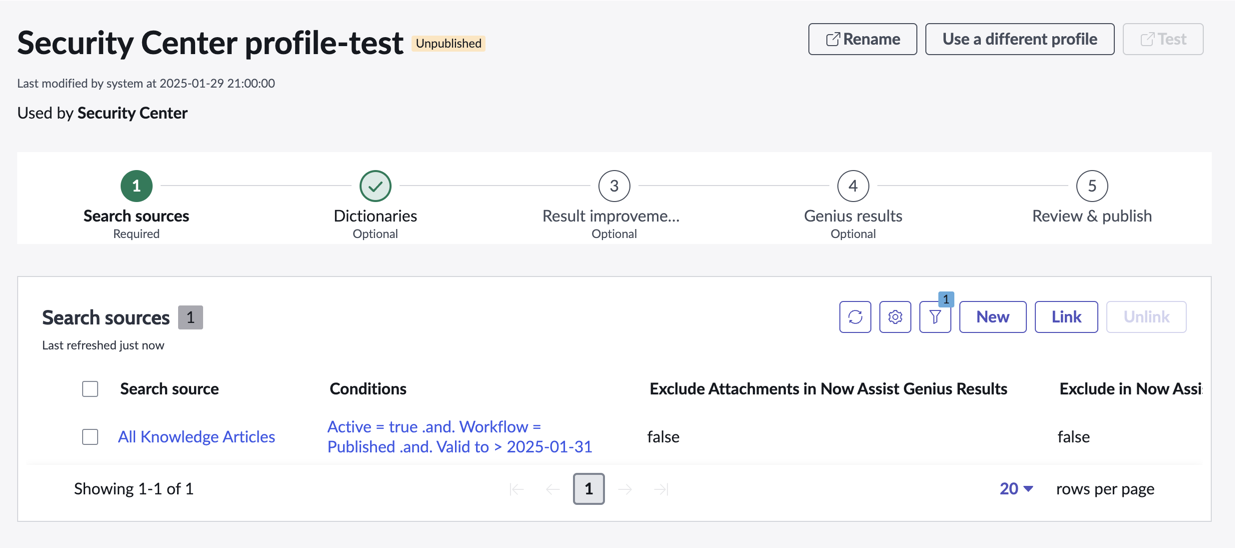
Task: Click the 'Last refreshed just now' text
Action: tap(103, 345)
